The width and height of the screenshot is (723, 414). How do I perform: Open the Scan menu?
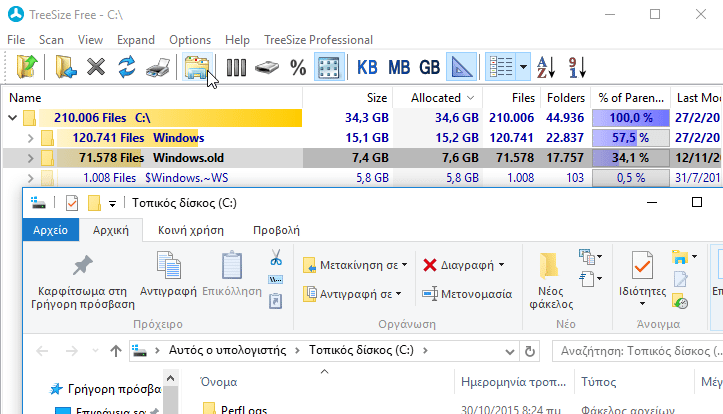pyautogui.click(x=51, y=40)
